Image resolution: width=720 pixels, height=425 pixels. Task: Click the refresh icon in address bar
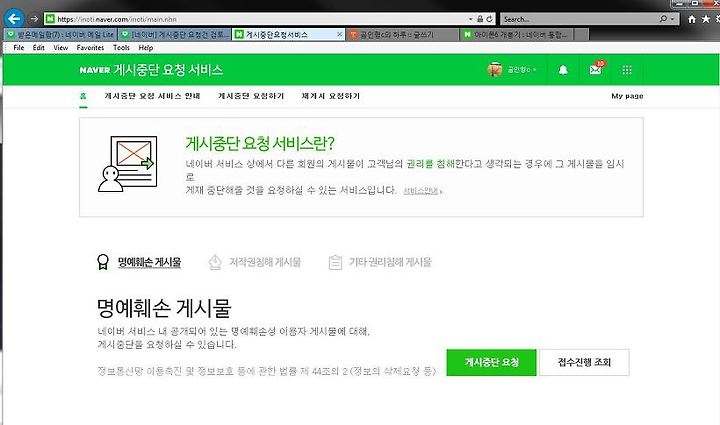tap(489, 19)
